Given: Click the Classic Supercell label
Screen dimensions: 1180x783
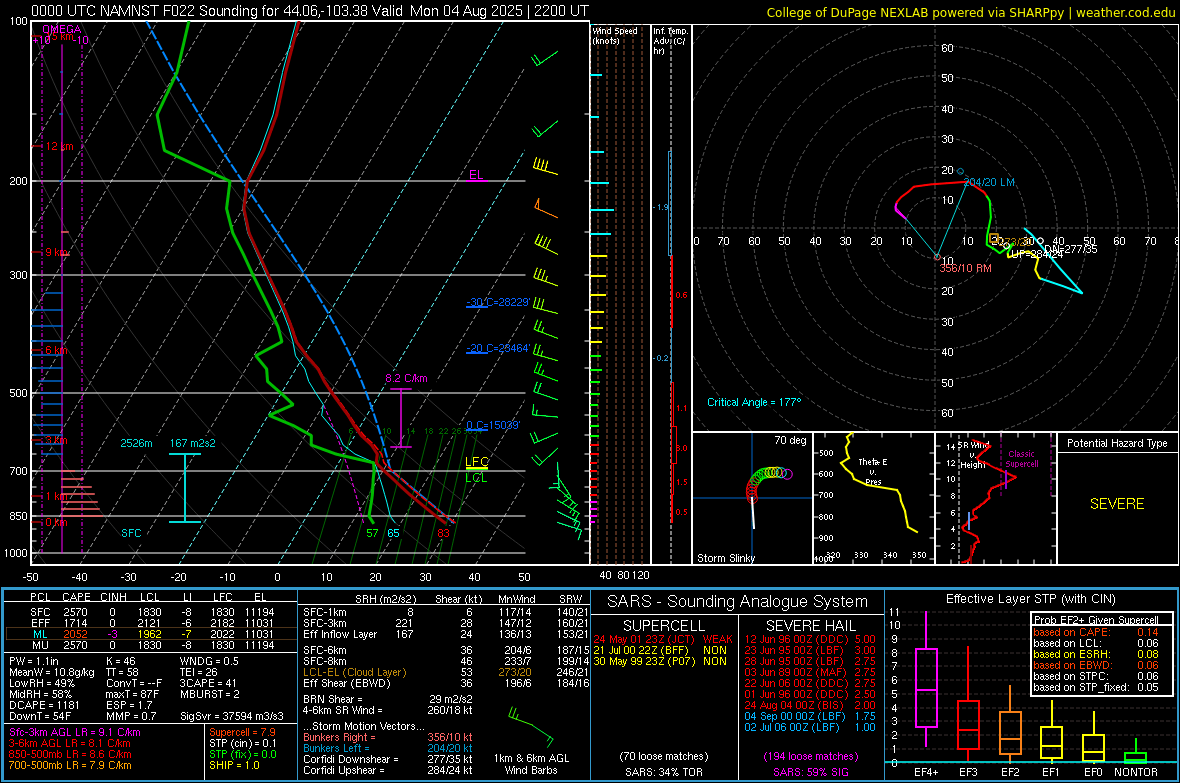Looking at the screenshot, I should [x=1021, y=459].
